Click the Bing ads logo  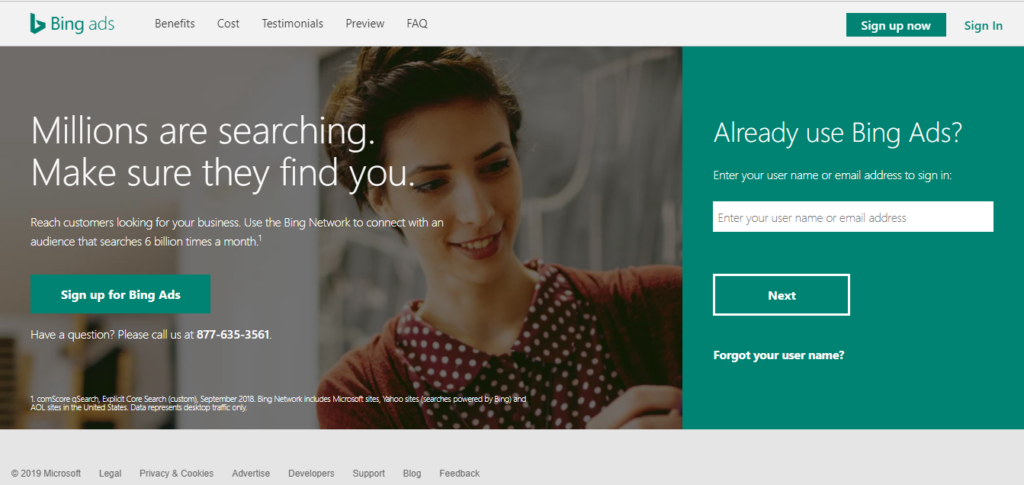[x=72, y=23]
